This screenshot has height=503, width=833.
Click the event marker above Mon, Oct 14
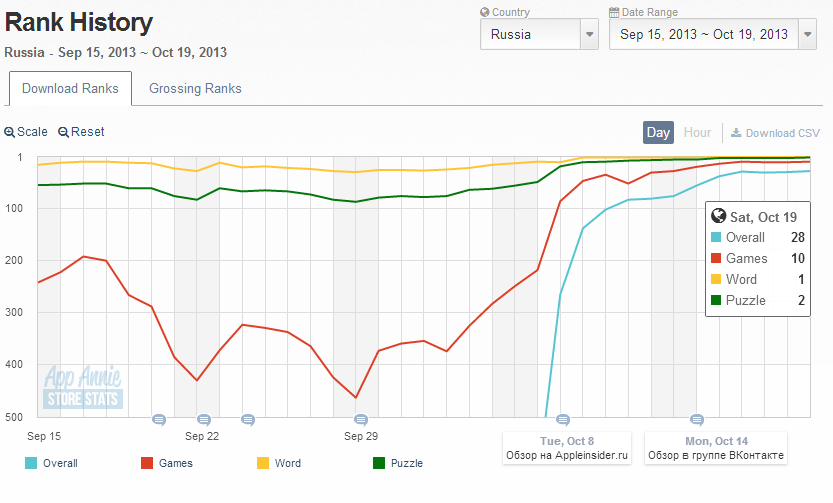pos(697,420)
